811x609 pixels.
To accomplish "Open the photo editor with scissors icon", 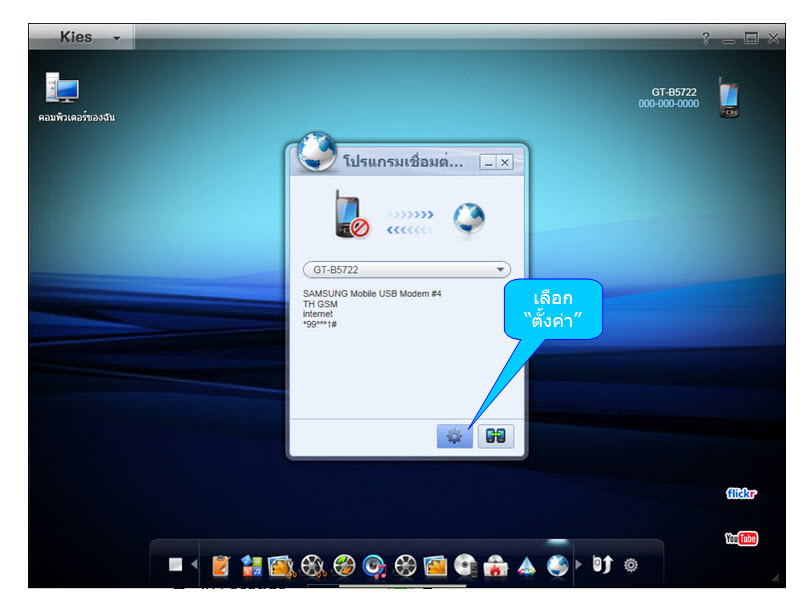I will pyautogui.click(x=282, y=566).
